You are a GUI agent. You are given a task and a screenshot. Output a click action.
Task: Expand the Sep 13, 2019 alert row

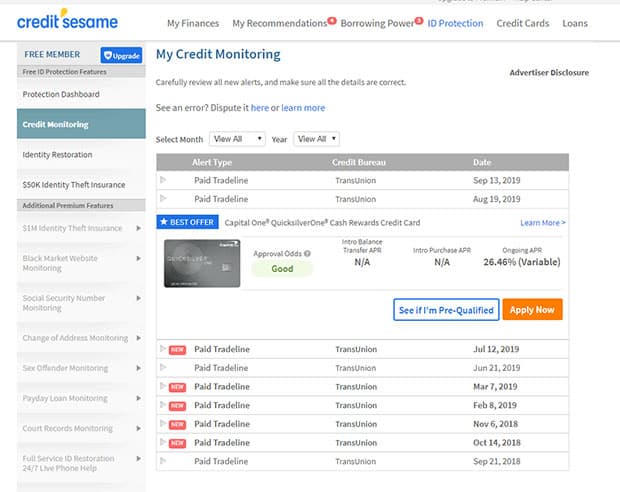163,180
